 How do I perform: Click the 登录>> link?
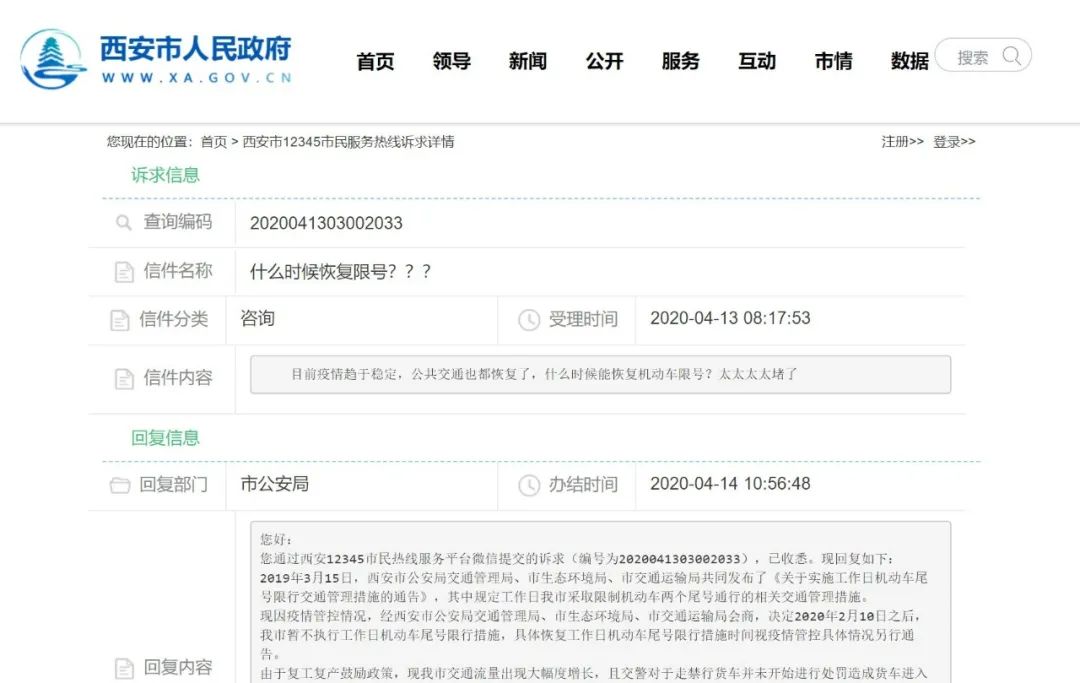[x=954, y=142]
